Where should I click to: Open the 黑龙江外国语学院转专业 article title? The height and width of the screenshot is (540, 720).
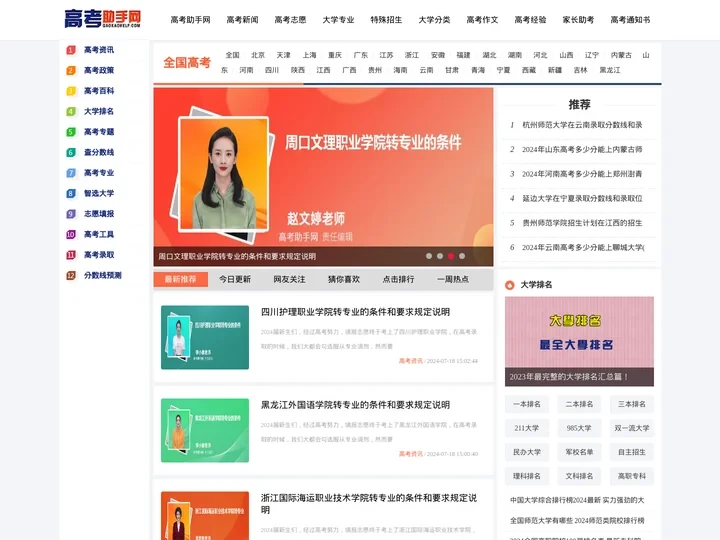point(355,405)
